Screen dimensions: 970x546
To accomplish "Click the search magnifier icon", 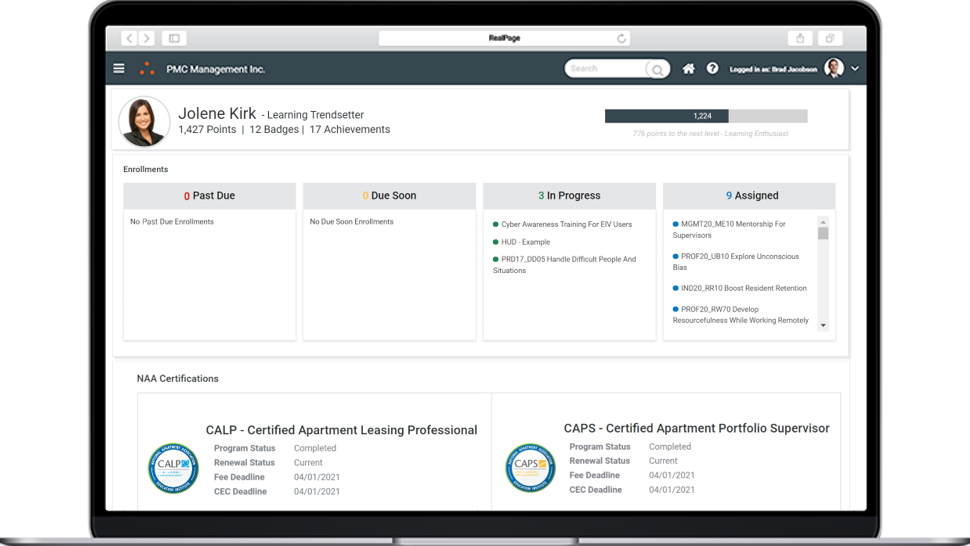I will (657, 69).
